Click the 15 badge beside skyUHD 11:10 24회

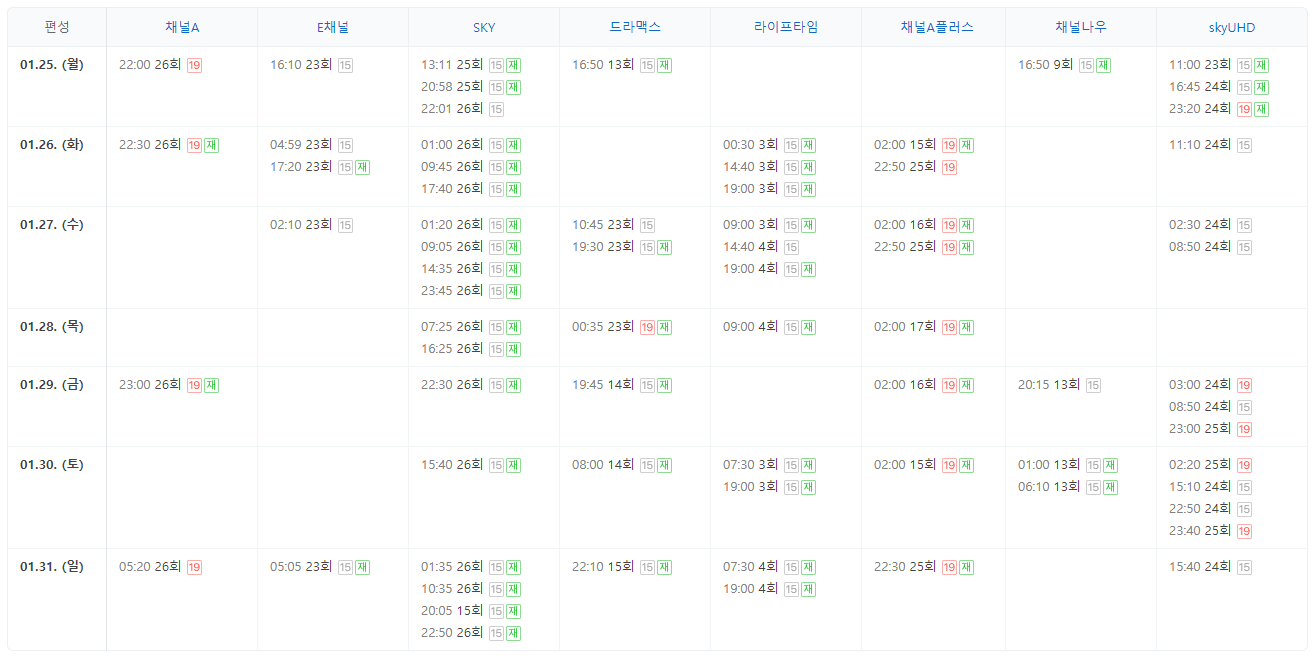1244,145
